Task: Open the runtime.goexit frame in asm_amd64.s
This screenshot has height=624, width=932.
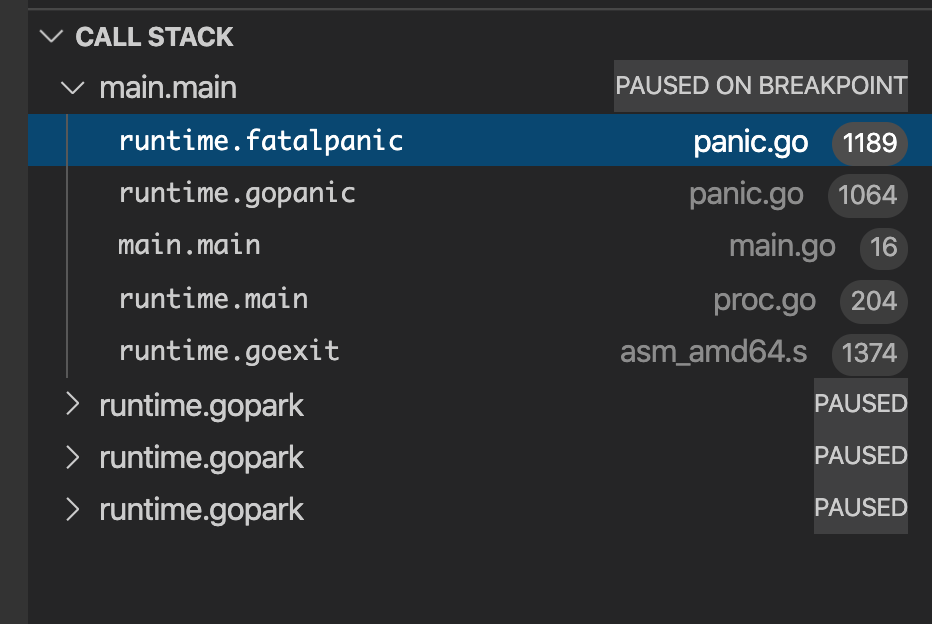Action: coord(229,351)
